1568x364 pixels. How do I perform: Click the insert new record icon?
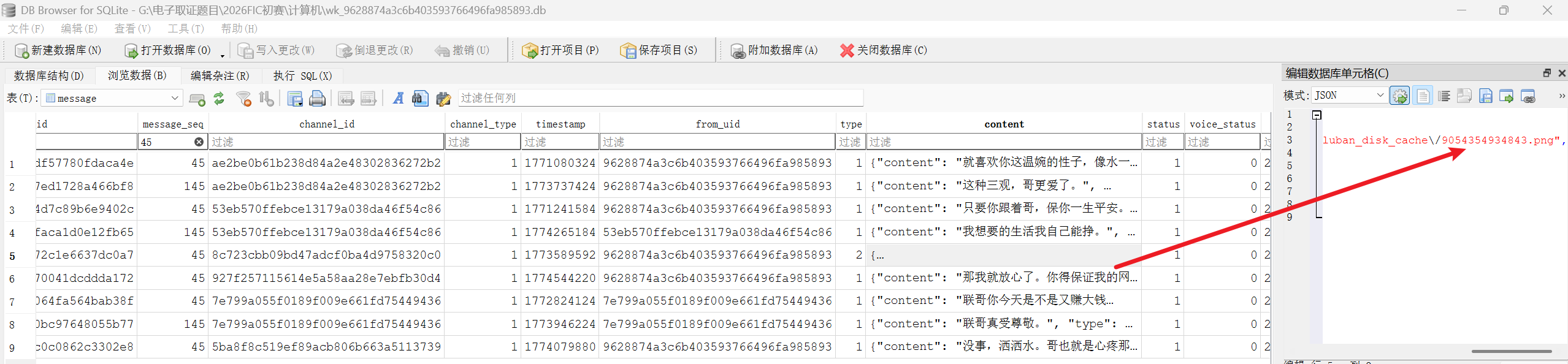click(197, 98)
